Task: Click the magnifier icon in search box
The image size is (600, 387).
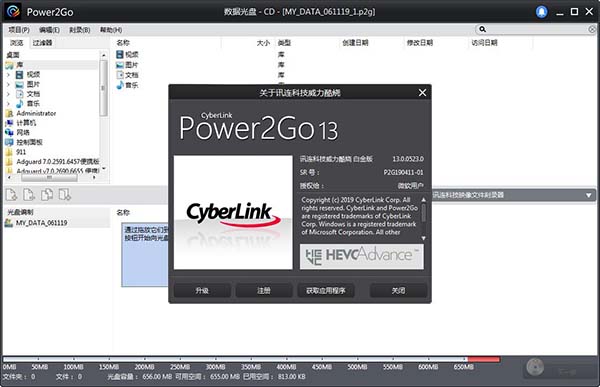Action: [483, 29]
